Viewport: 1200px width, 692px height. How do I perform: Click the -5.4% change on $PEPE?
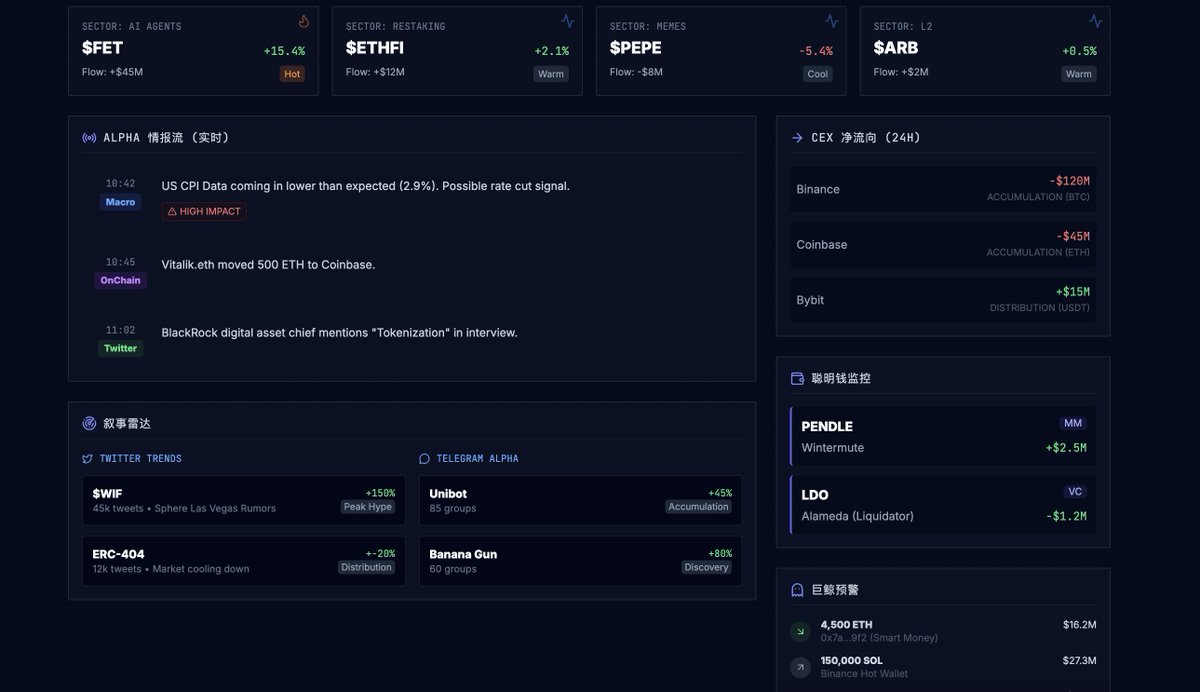816,51
